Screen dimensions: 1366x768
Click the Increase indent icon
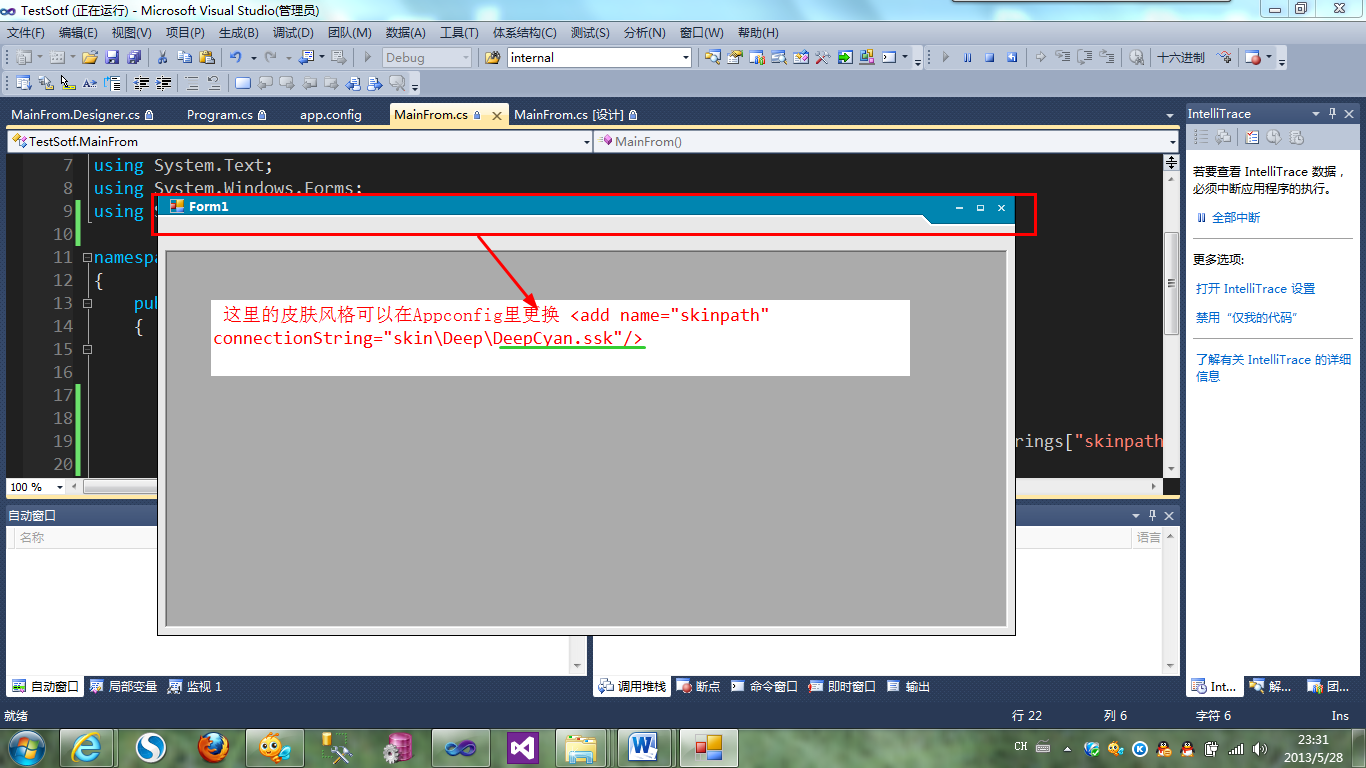(163, 83)
